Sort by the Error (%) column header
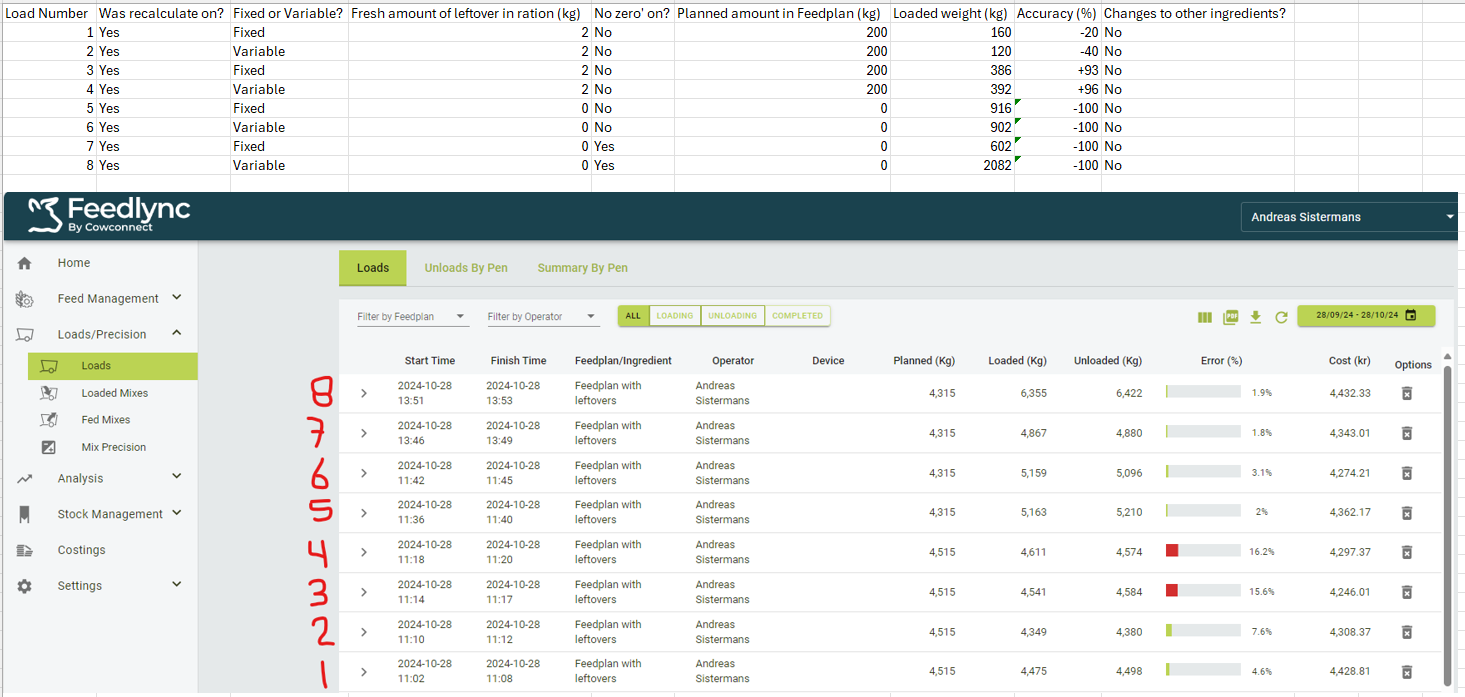1465x697 pixels. (x=1221, y=361)
